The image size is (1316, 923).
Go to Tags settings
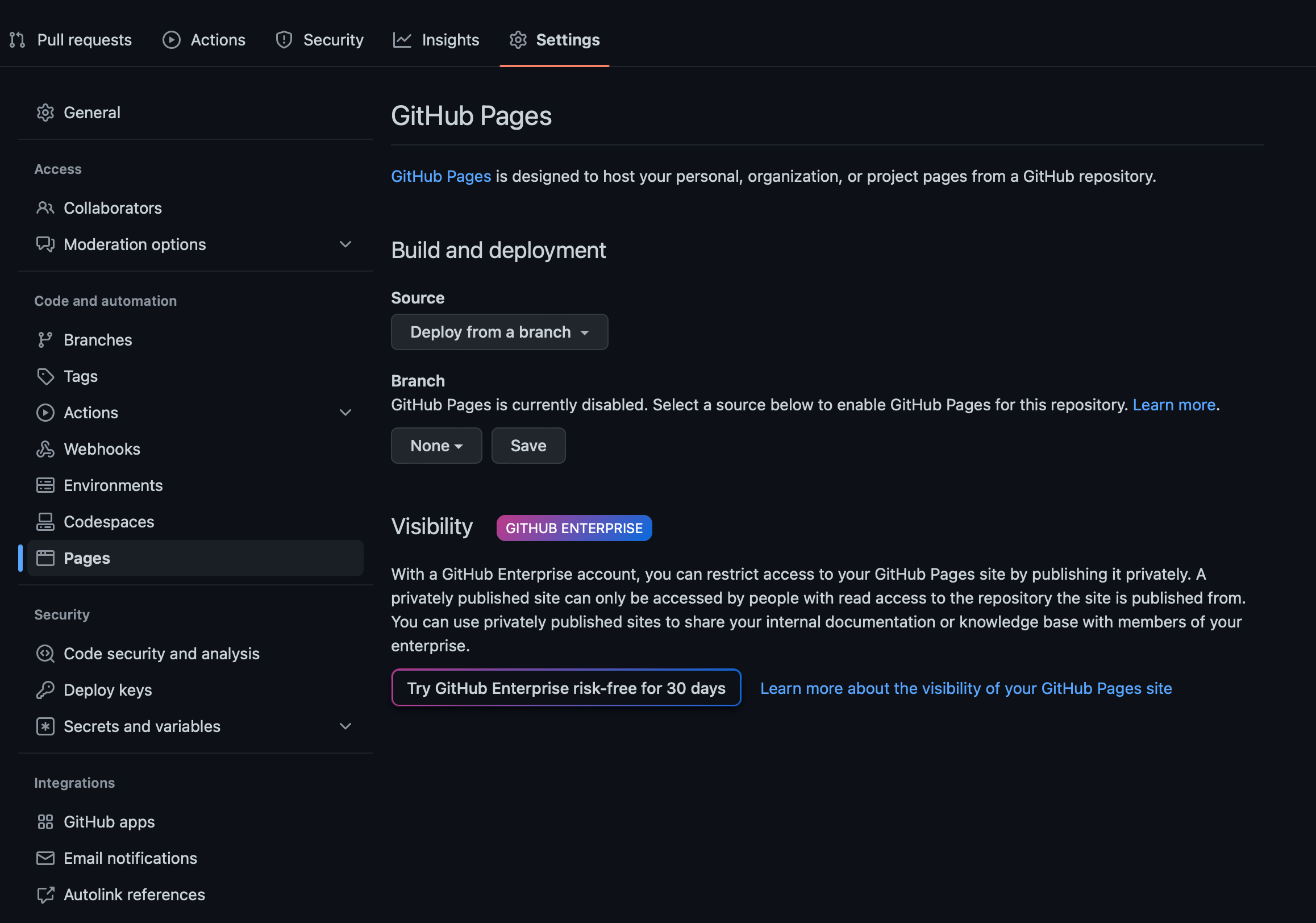click(x=195, y=376)
